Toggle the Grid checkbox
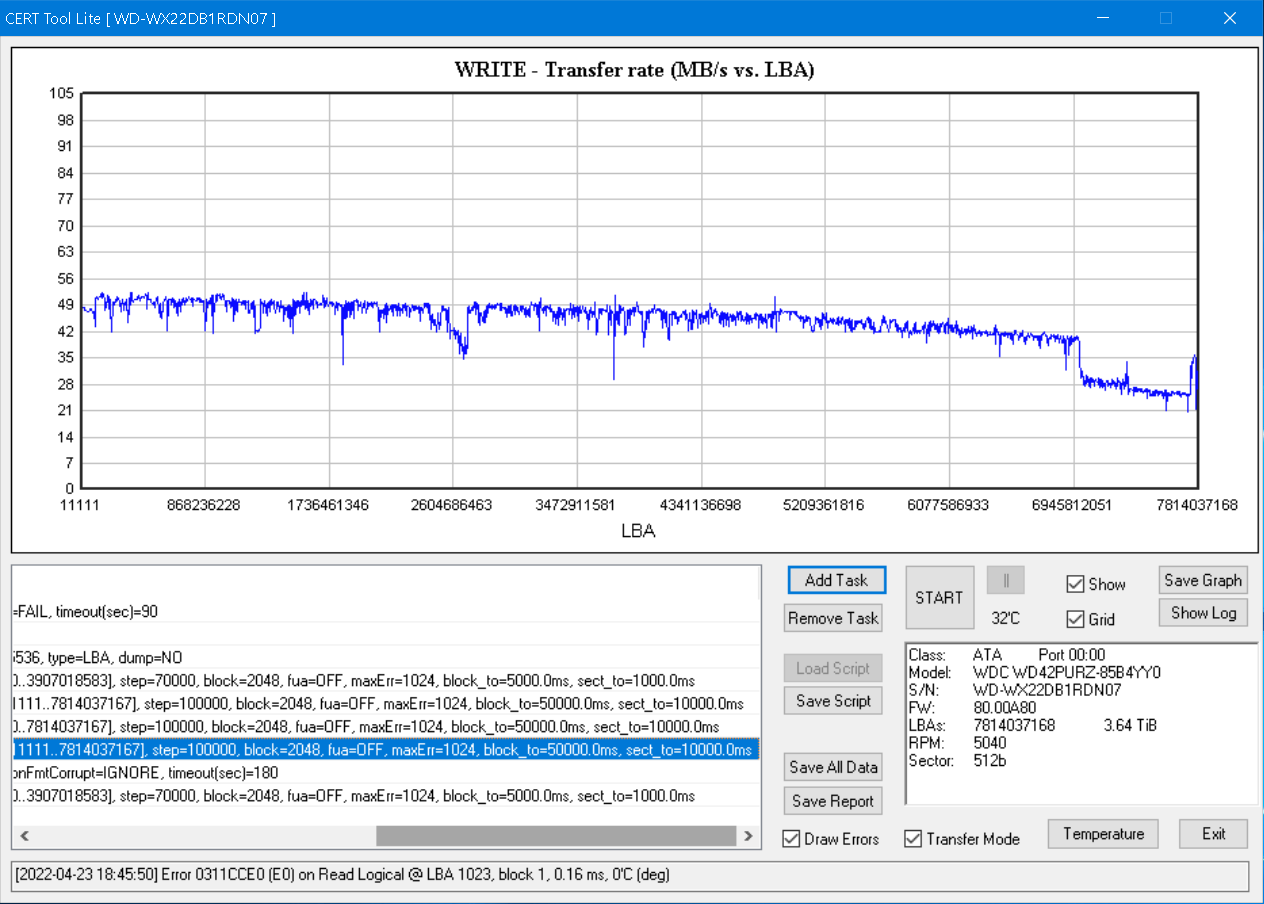 [1076, 619]
